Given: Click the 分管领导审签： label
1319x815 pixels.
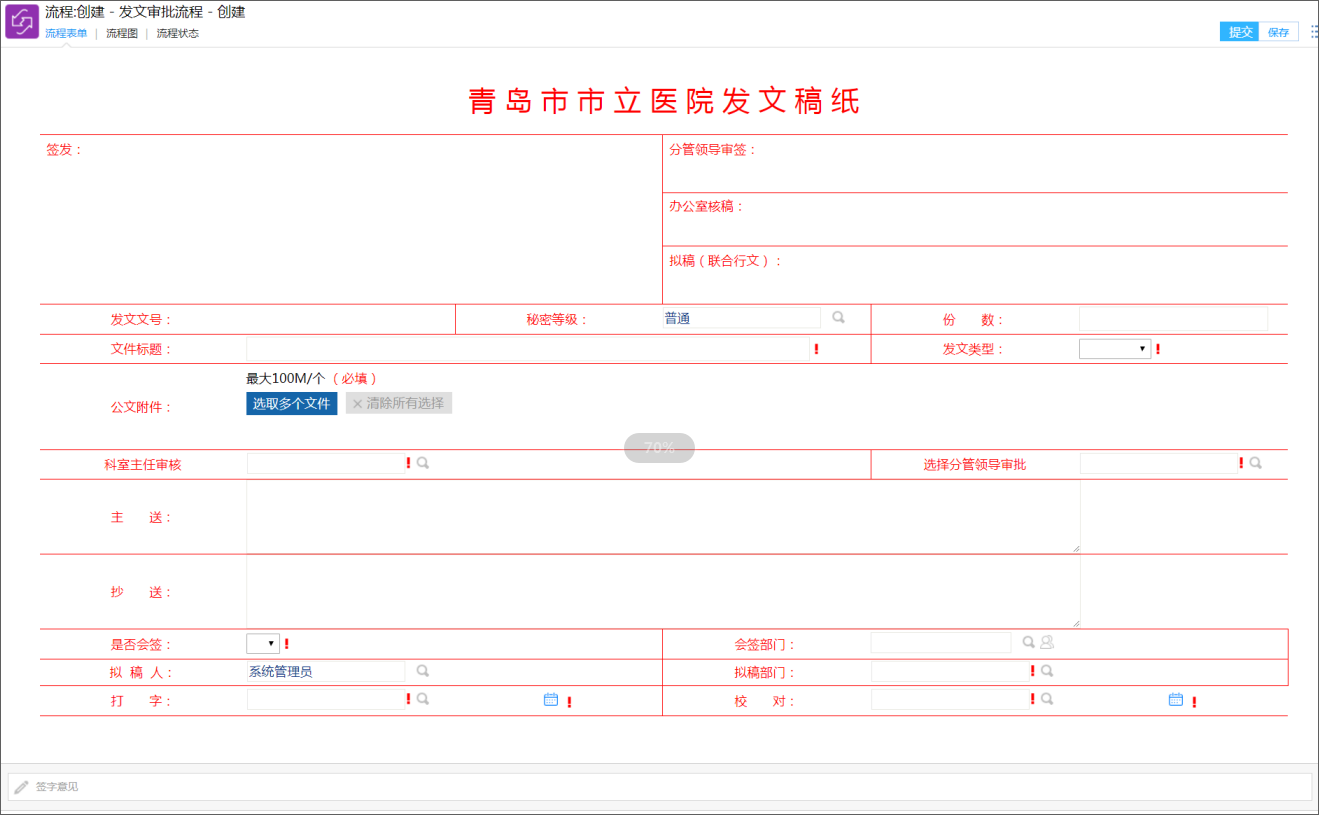Looking at the screenshot, I should pyautogui.click(x=713, y=149).
